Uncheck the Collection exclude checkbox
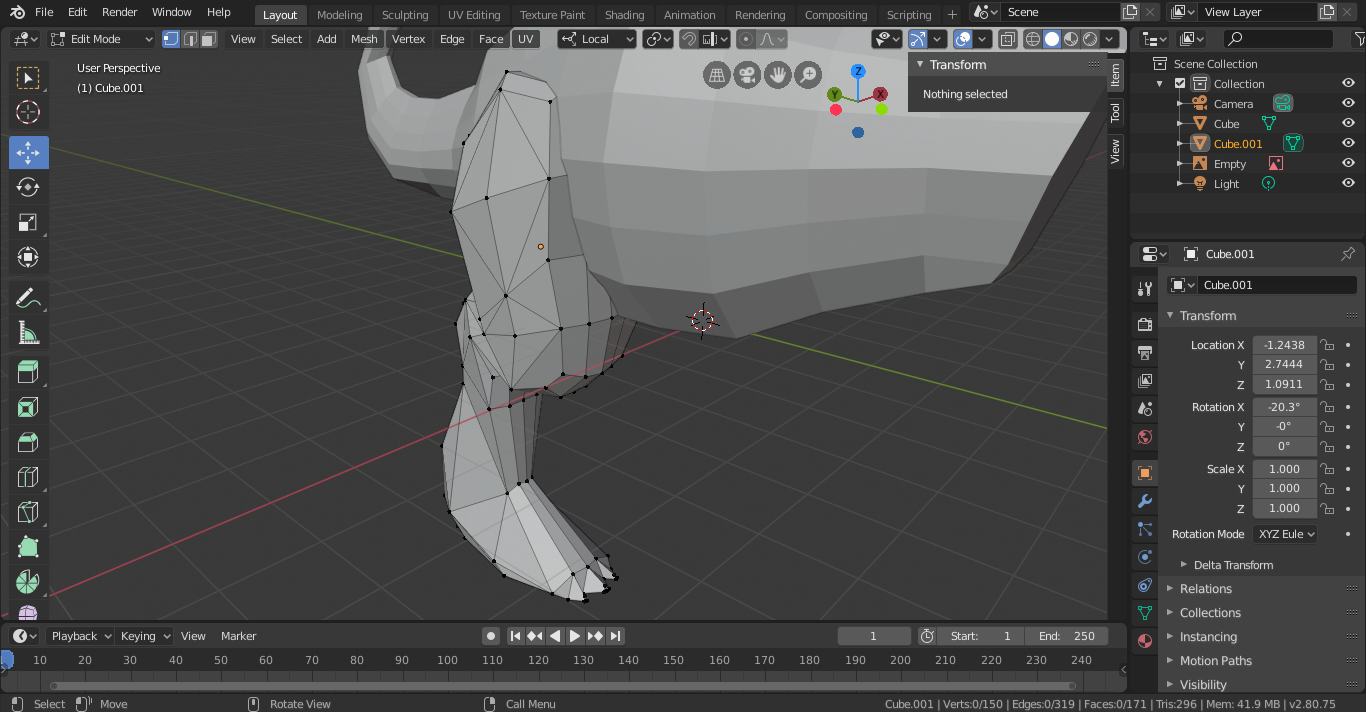 [x=1180, y=84]
